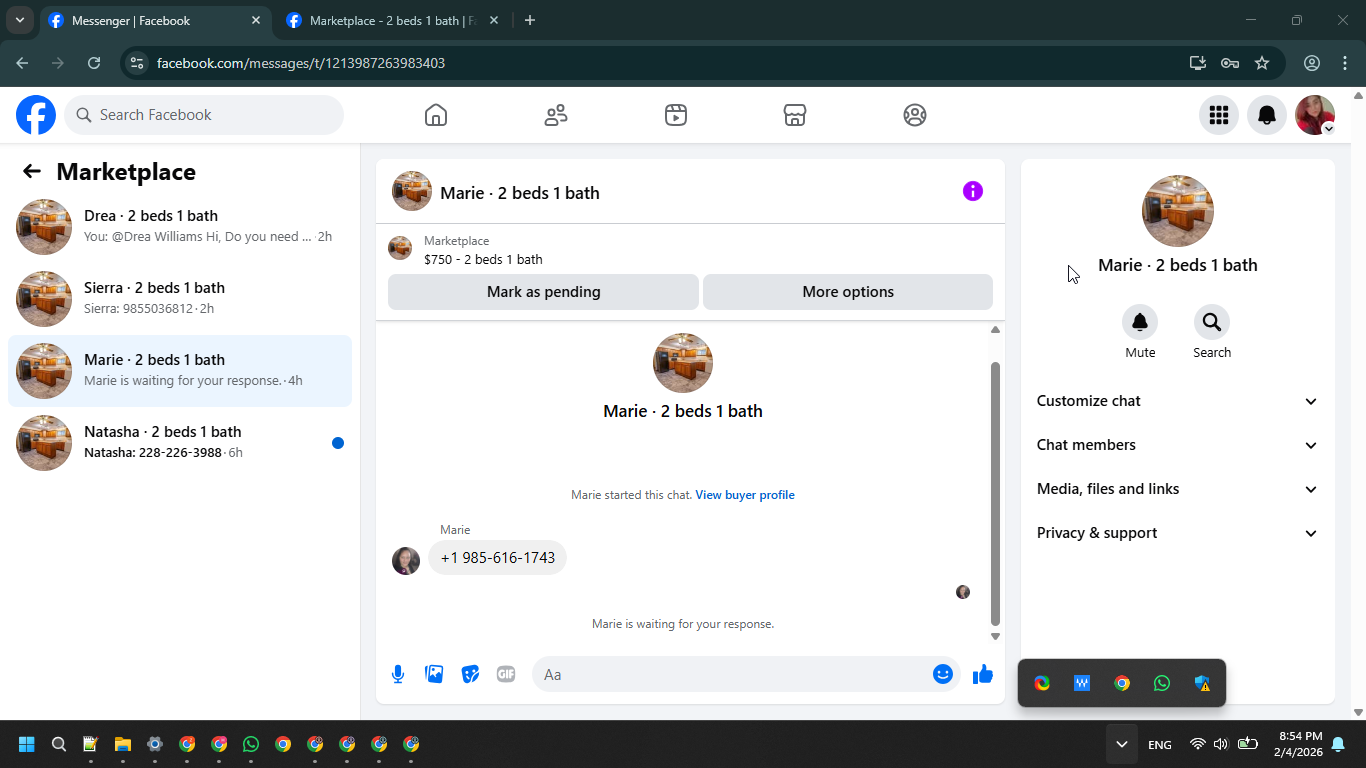The height and width of the screenshot is (768, 1366).
Task: Open a new browser tab
Action: point(530,20)
